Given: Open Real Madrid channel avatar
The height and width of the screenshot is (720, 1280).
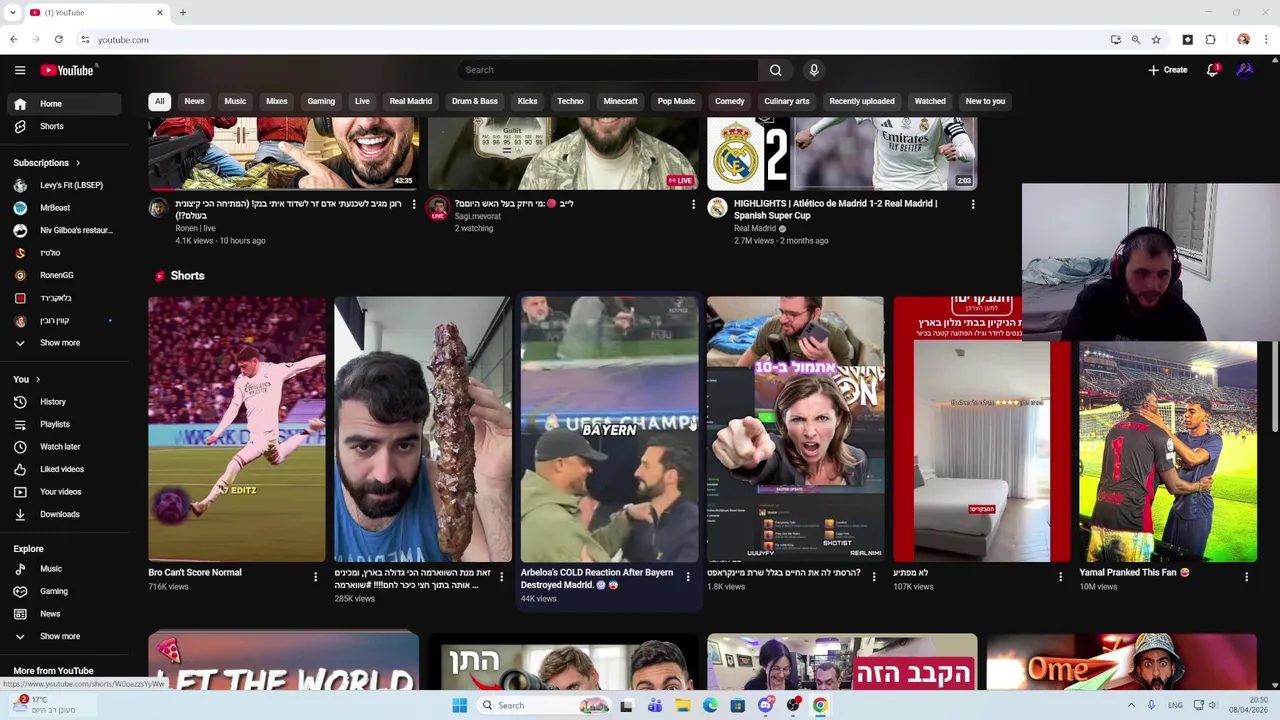Looking at the screenshot, I should (717, 207).
